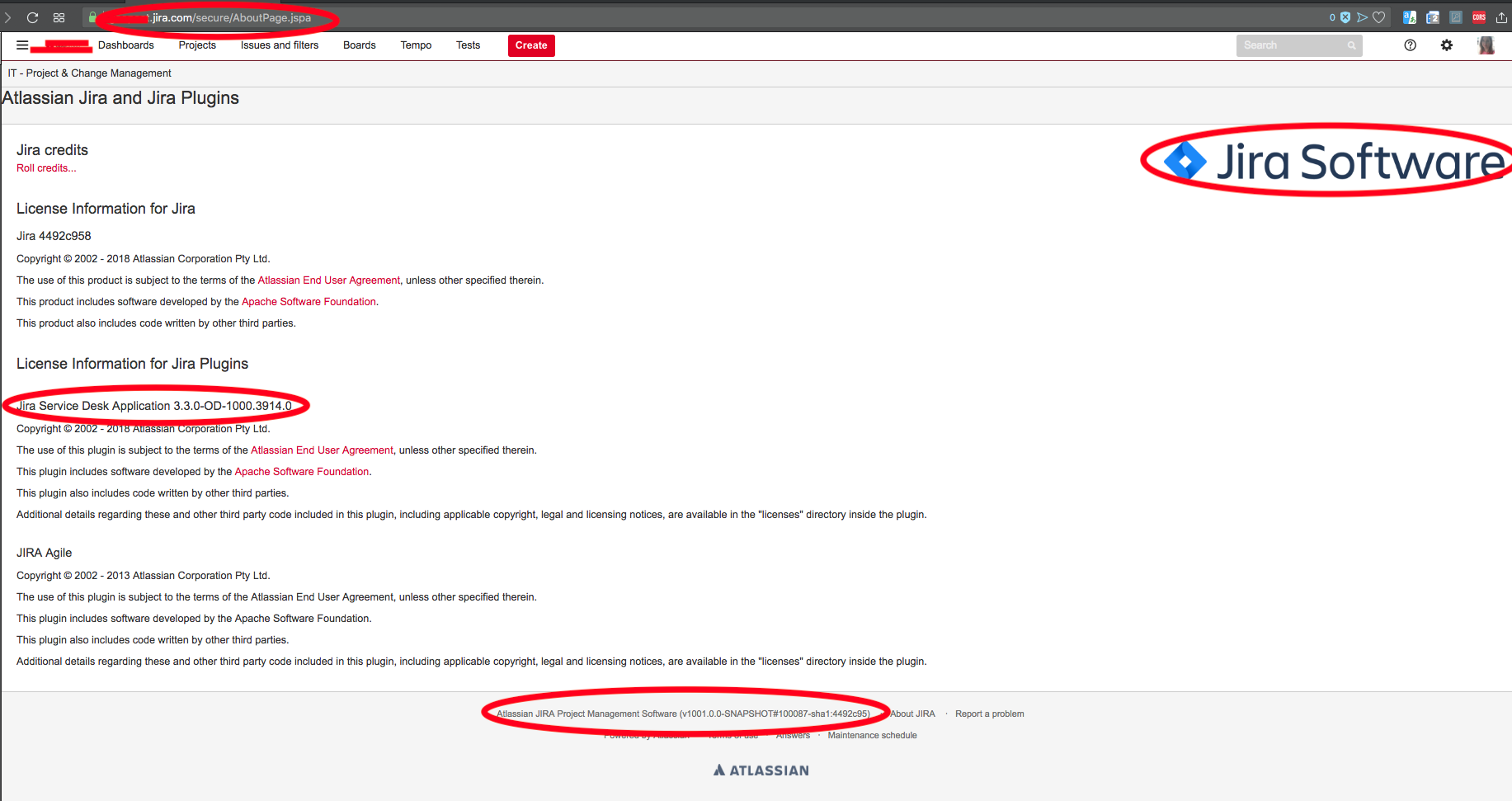Click the browser reload icon
Screen dimensions: 1512x801
(x=33, y=17)
